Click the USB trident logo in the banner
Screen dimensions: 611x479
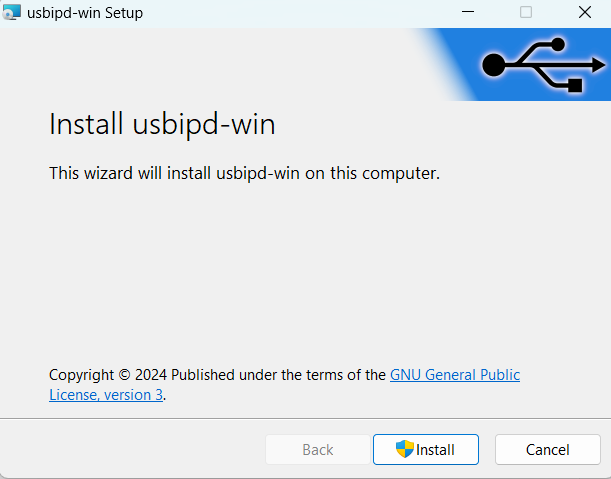(541, 64)
